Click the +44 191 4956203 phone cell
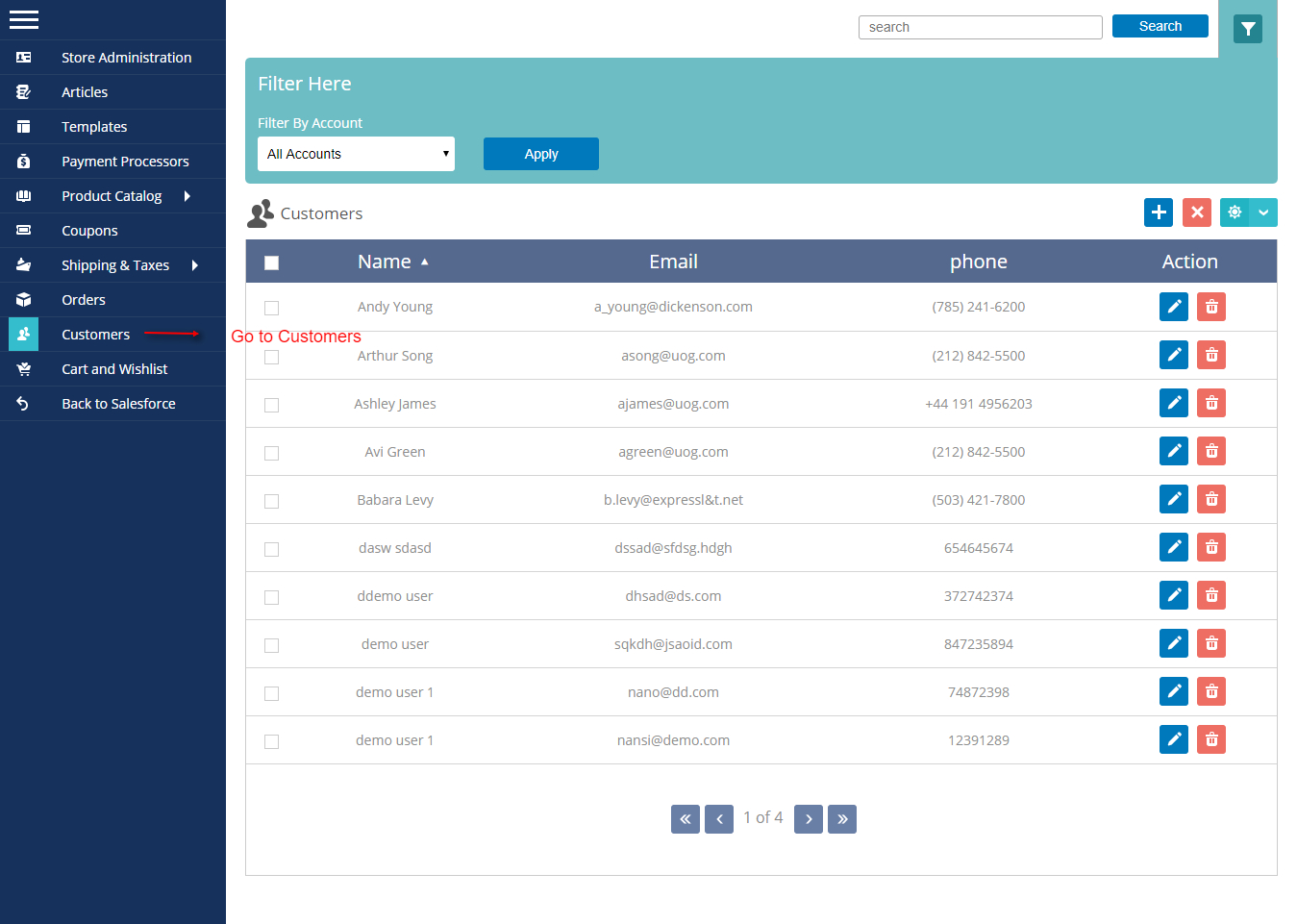 (x=979, y=404)
